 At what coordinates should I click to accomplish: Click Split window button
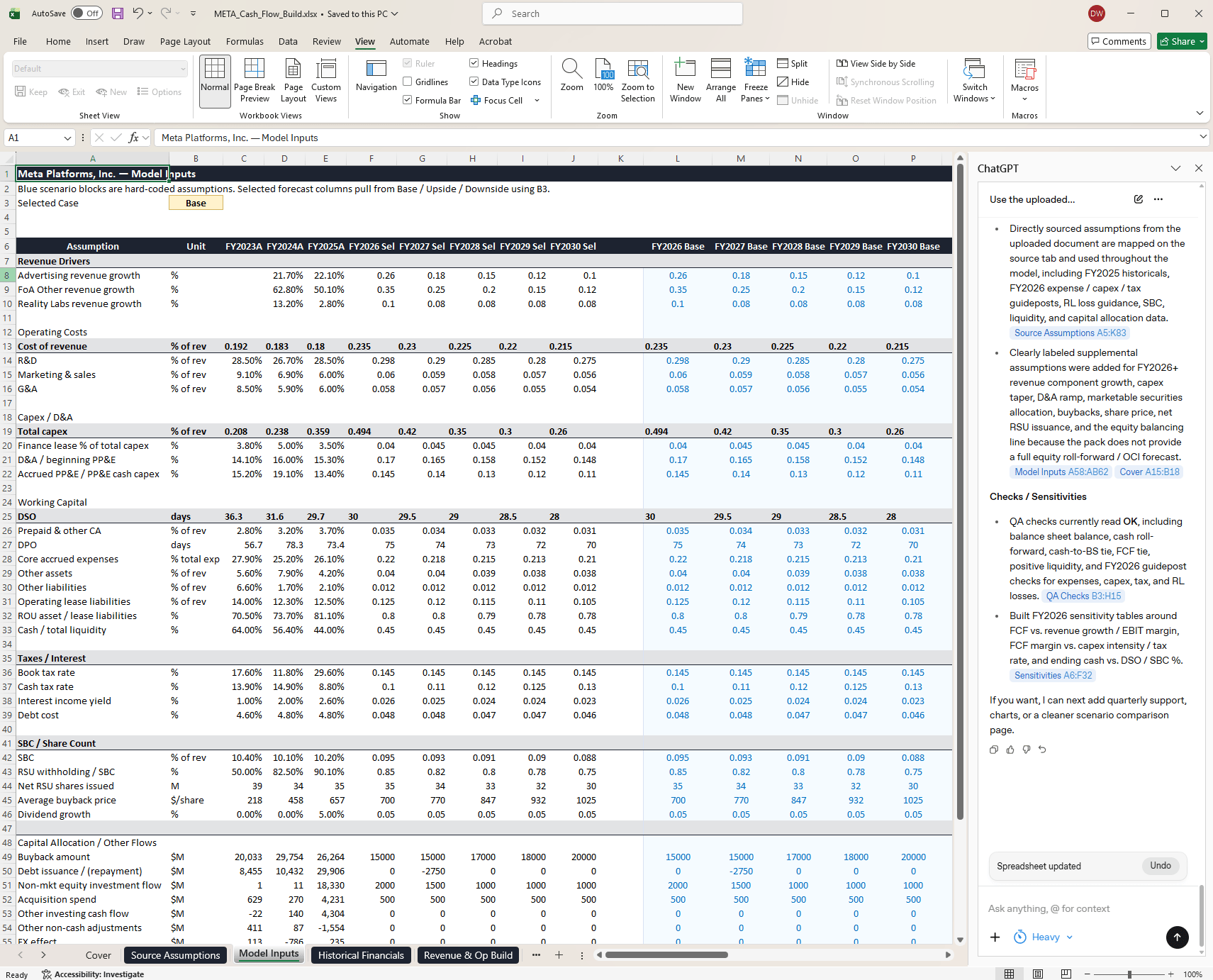(793, 64)
